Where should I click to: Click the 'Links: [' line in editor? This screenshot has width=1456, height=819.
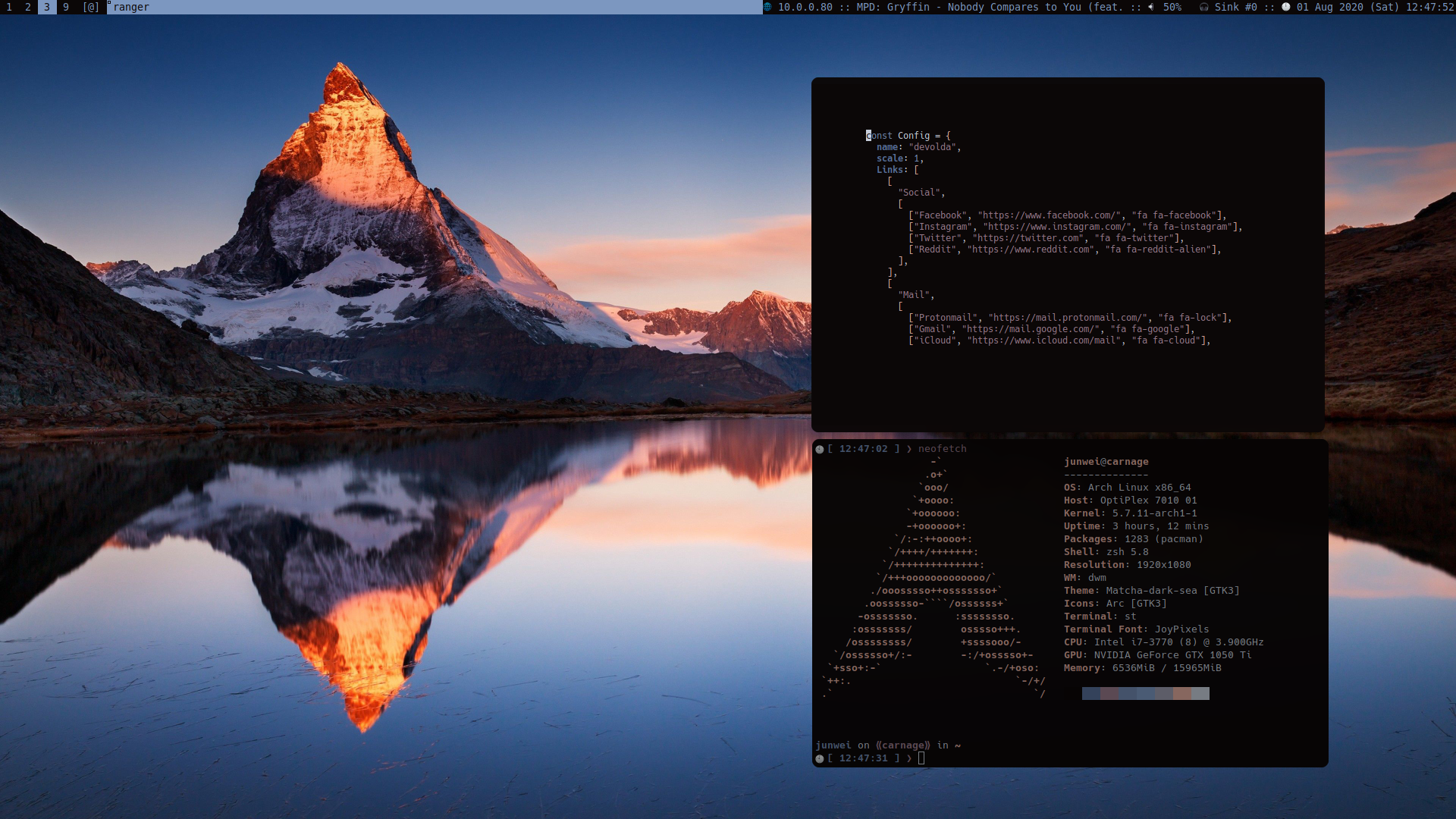(x=897, y=170)
